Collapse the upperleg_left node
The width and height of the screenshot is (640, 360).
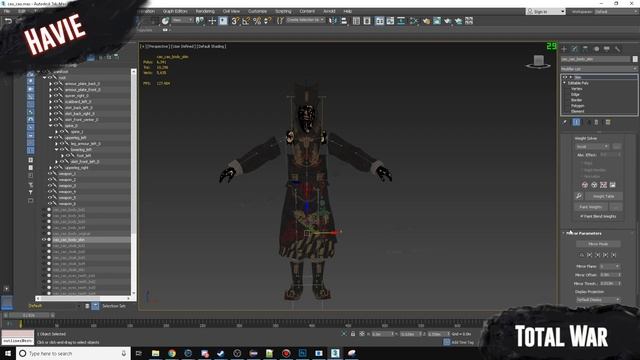coord(51,138)
